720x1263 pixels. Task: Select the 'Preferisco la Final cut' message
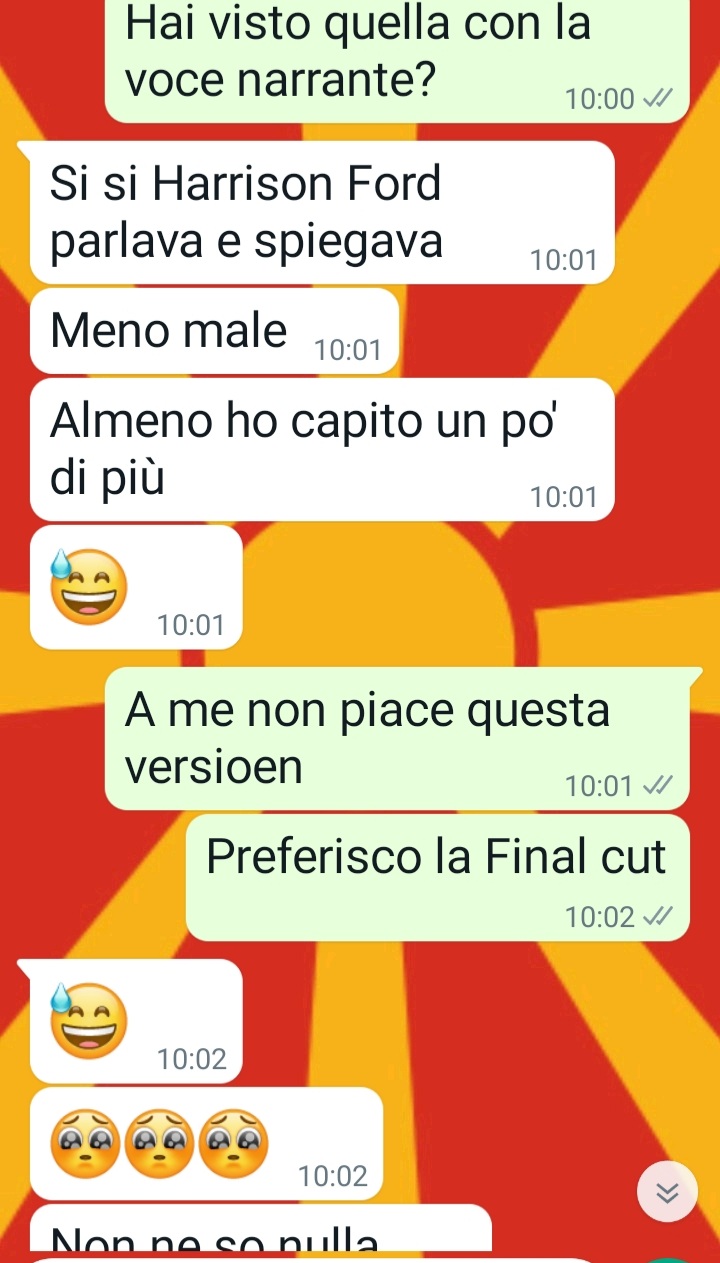coord(438,878)
